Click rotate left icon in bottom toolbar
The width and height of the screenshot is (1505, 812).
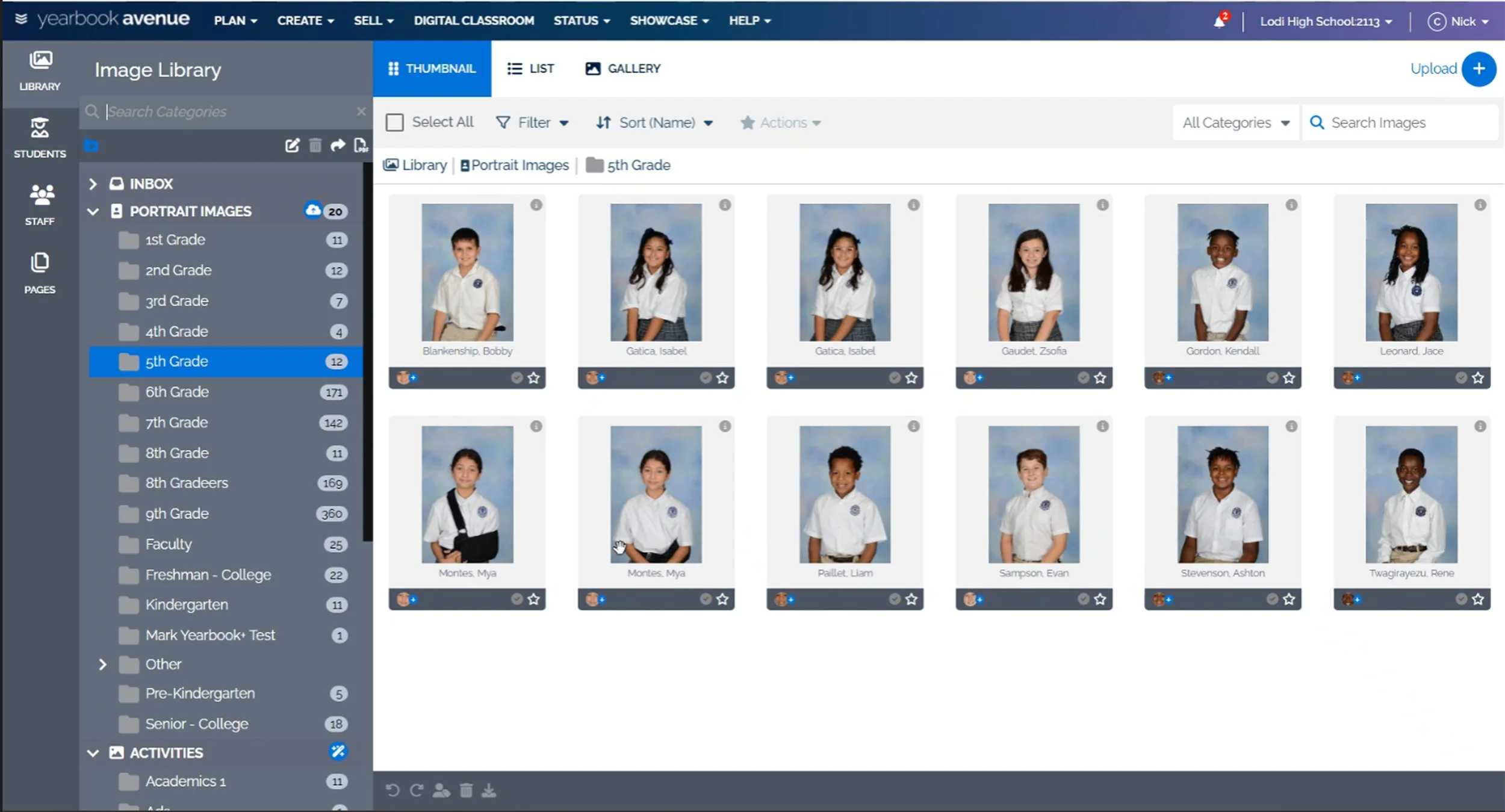click(393, 790)
